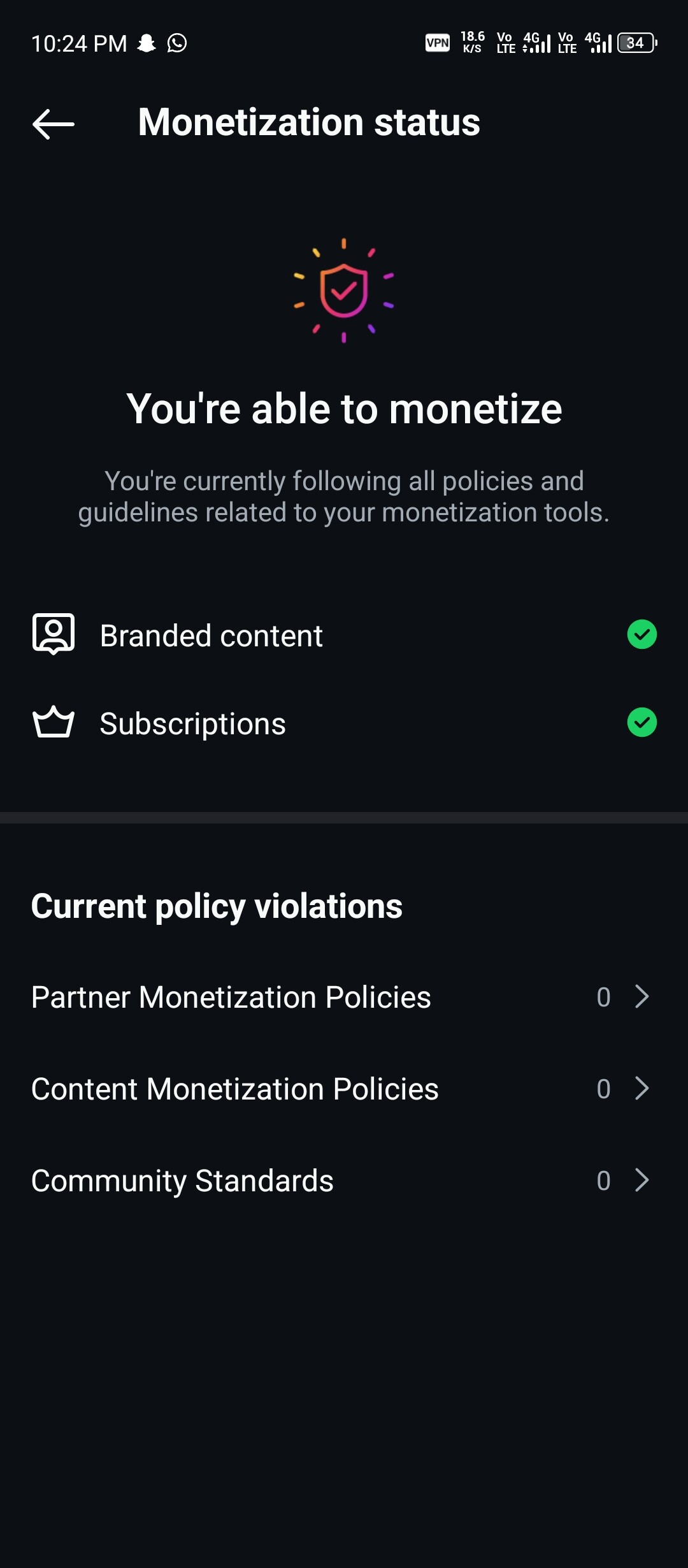Tap the back arrow icon
This screenshot has height=1568, width=688.
pos(54,124)
